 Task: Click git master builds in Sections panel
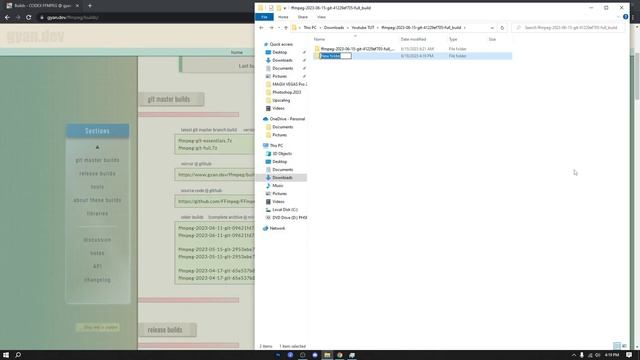98,160
